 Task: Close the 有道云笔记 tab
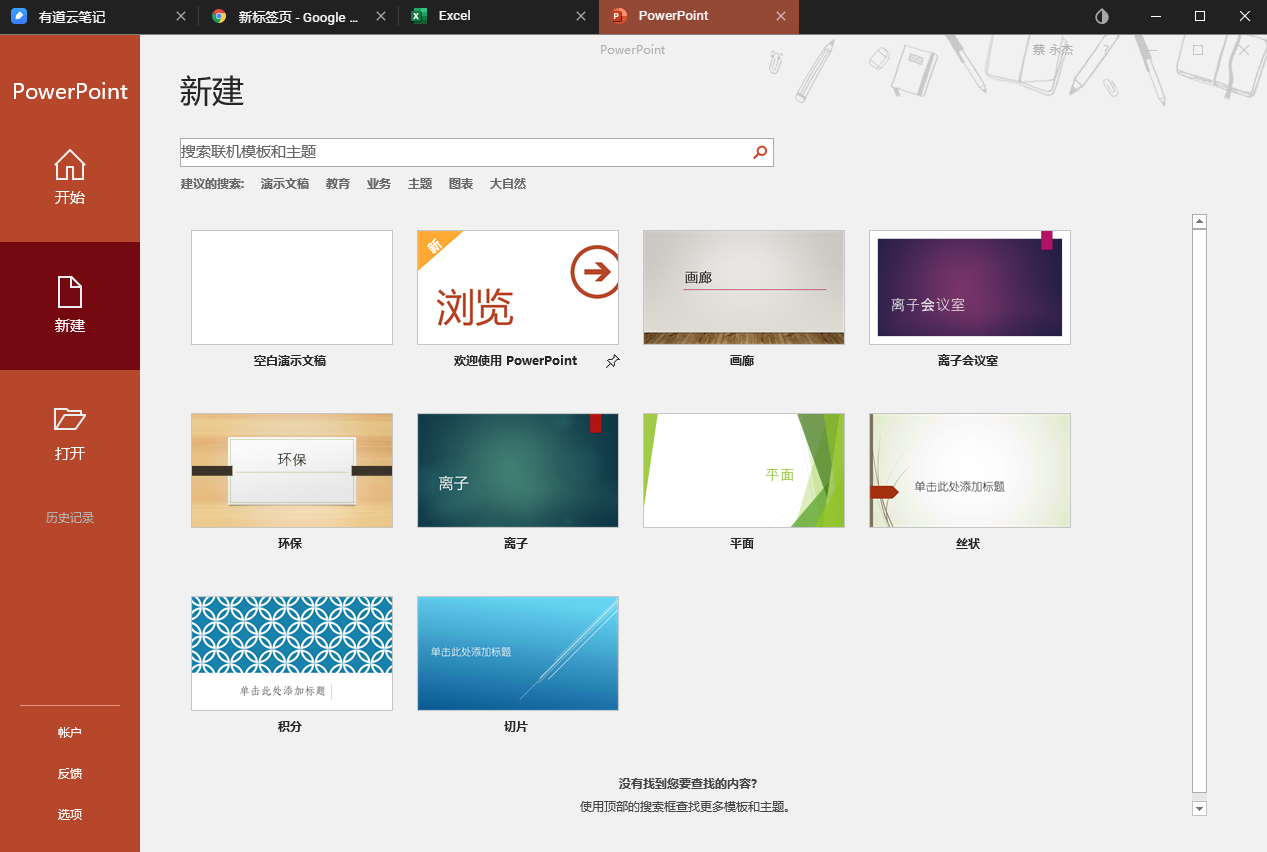(x=181, y=16)
